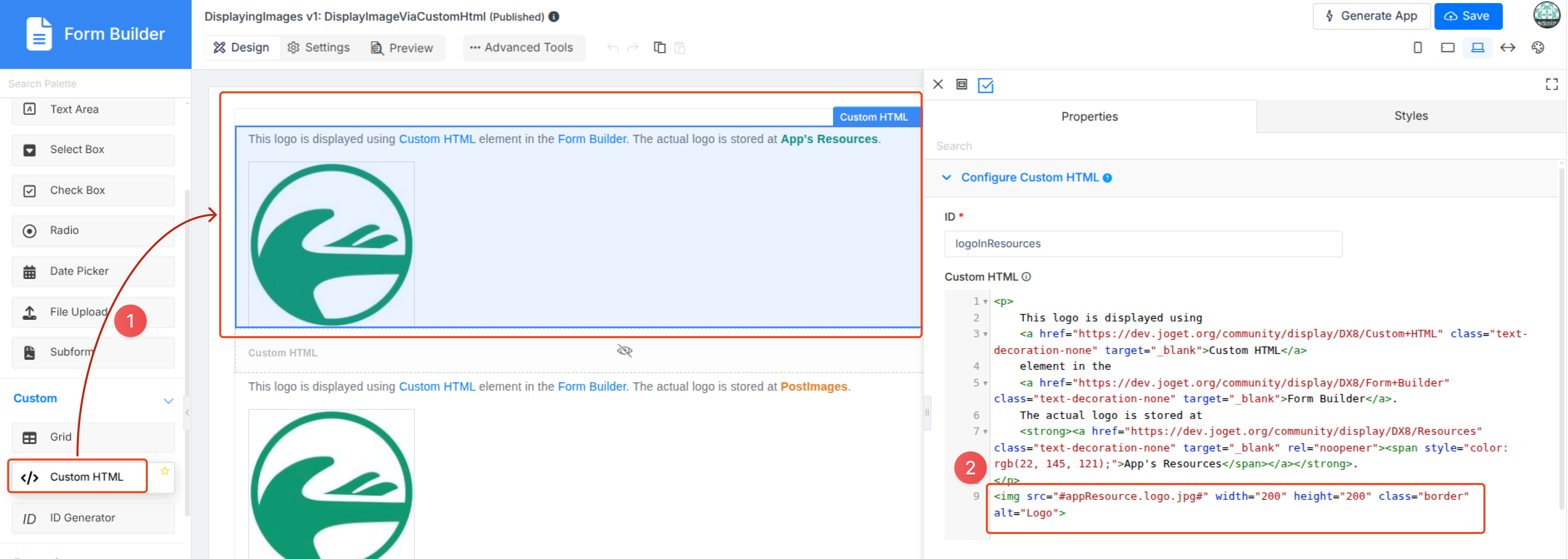
Task: Switch to mobile phone viewport icon
Action: 1418,47
